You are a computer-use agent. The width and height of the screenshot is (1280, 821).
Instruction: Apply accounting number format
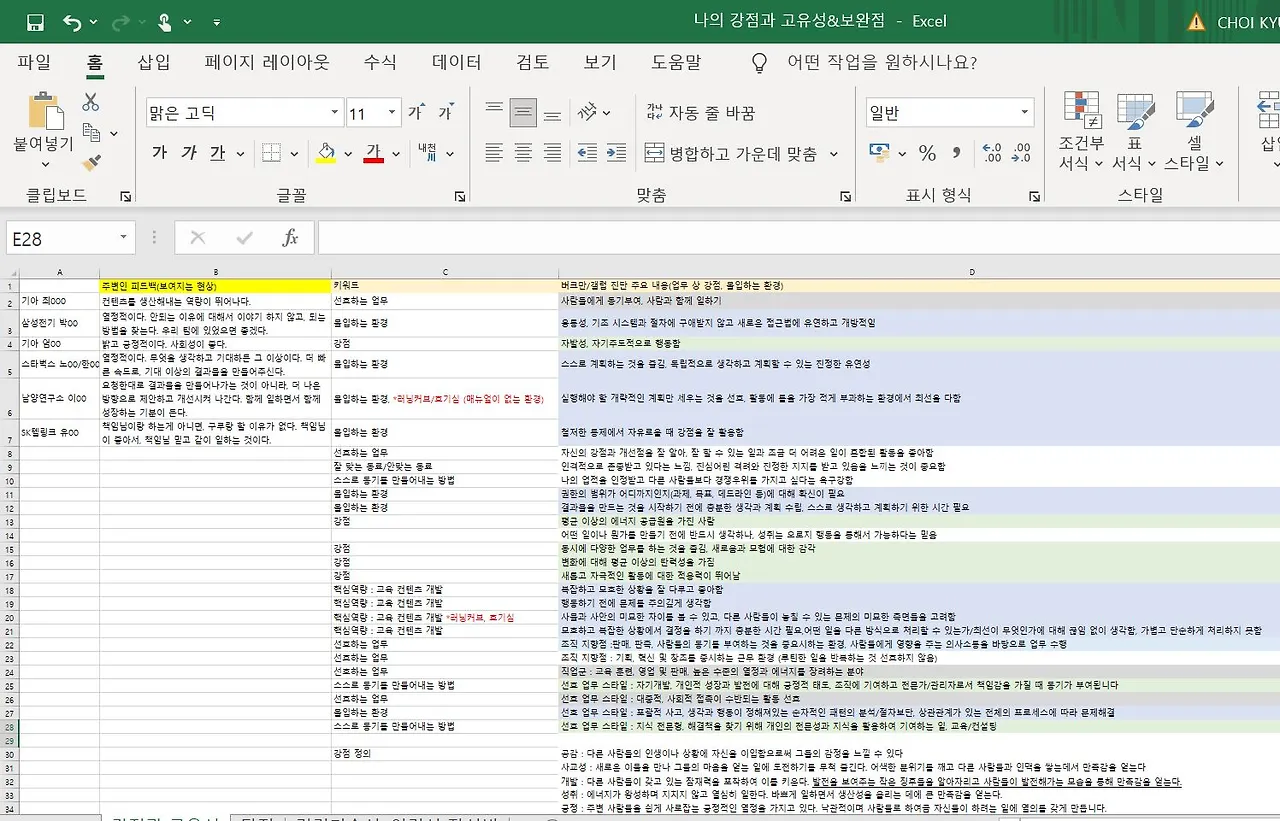click(x=879, y=153)
